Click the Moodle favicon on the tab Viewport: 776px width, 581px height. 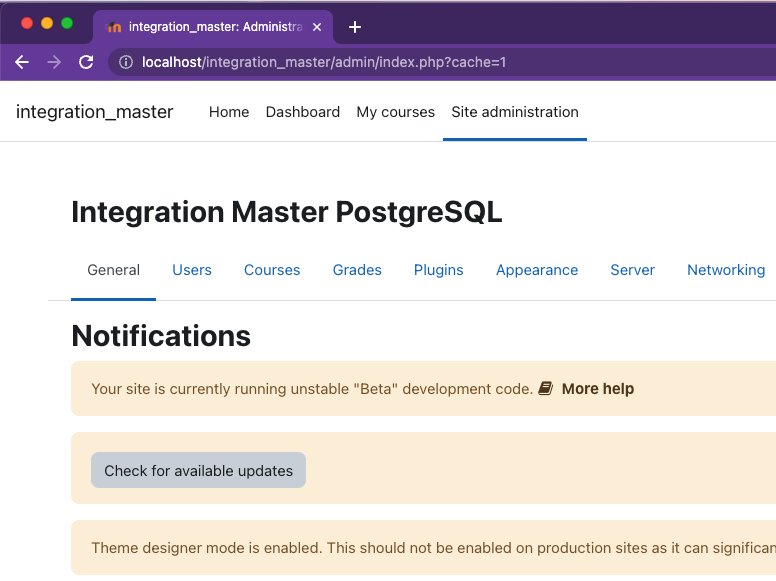(114, 27)
